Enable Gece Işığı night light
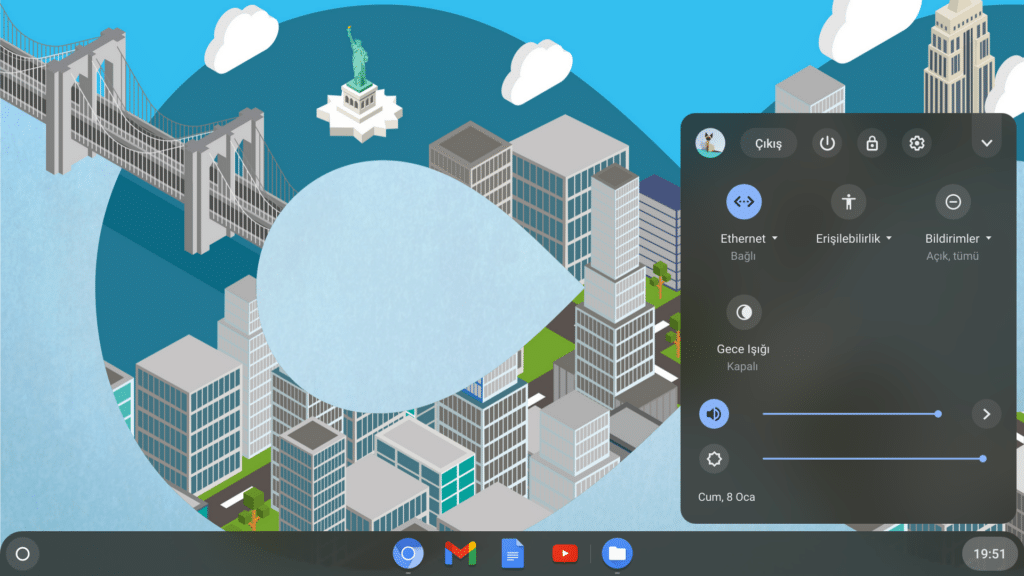The height and width of the screenshot is (576, 1024). (744, 312)
